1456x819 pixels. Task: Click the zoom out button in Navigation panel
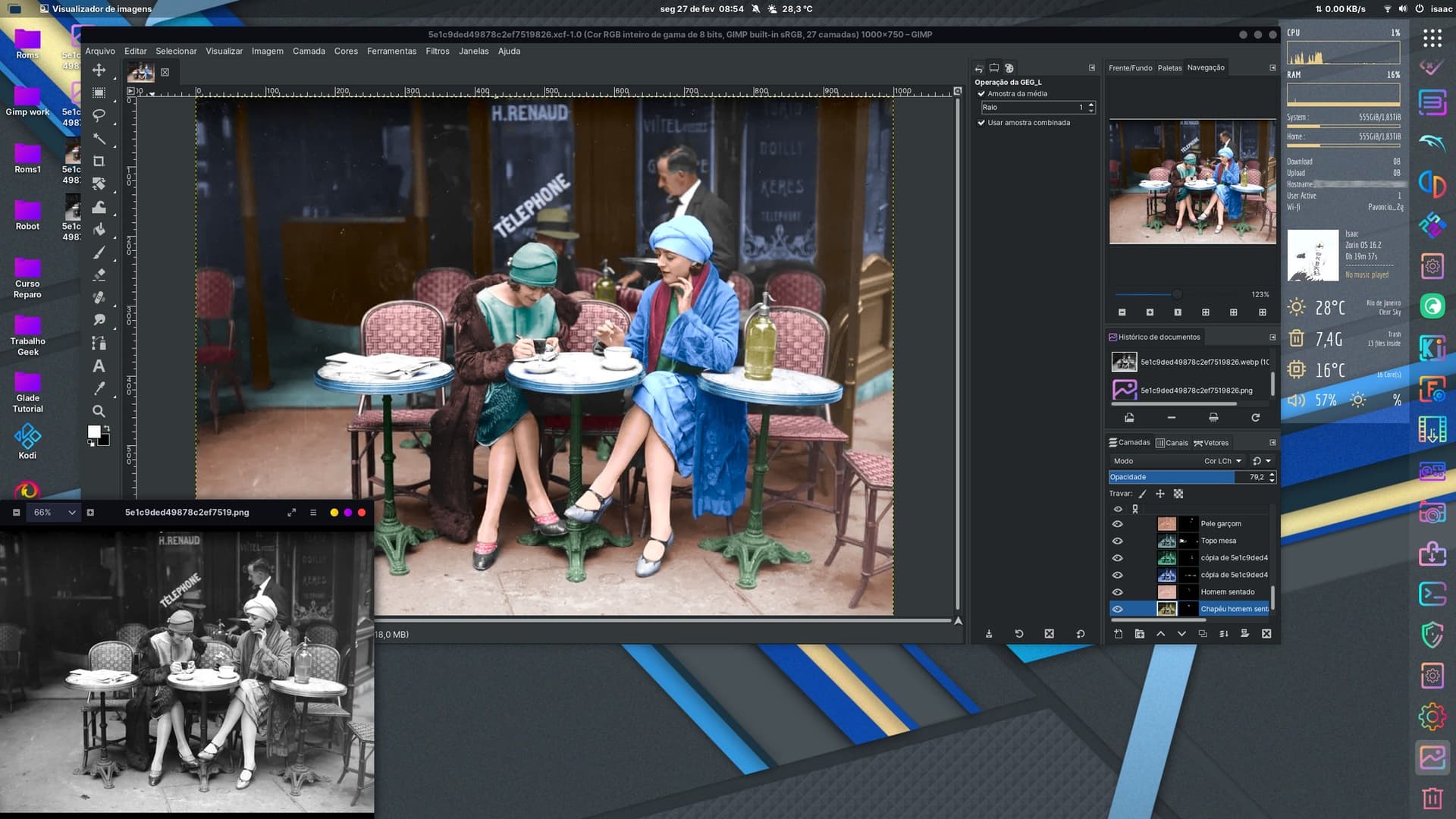(1122, 312)
